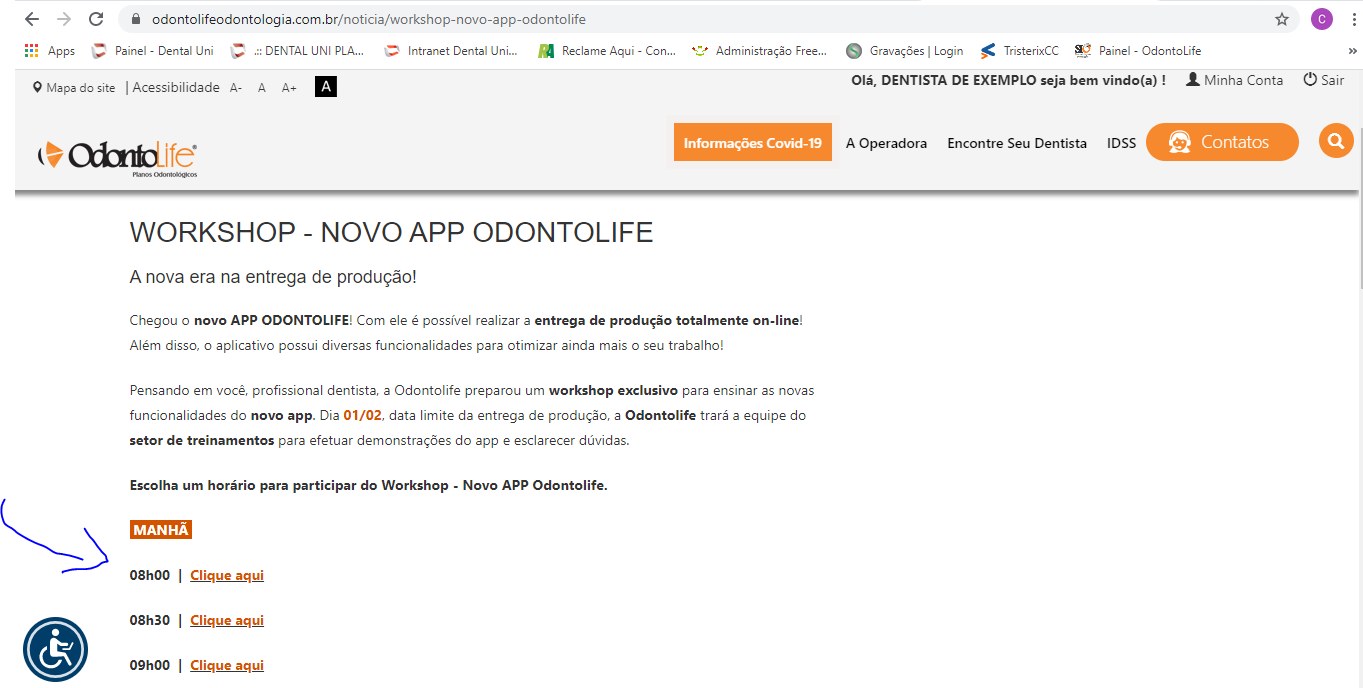Click "Clique aqui" for 08h00
Viewport: 1363px width, 688px height.
point(227,575)
